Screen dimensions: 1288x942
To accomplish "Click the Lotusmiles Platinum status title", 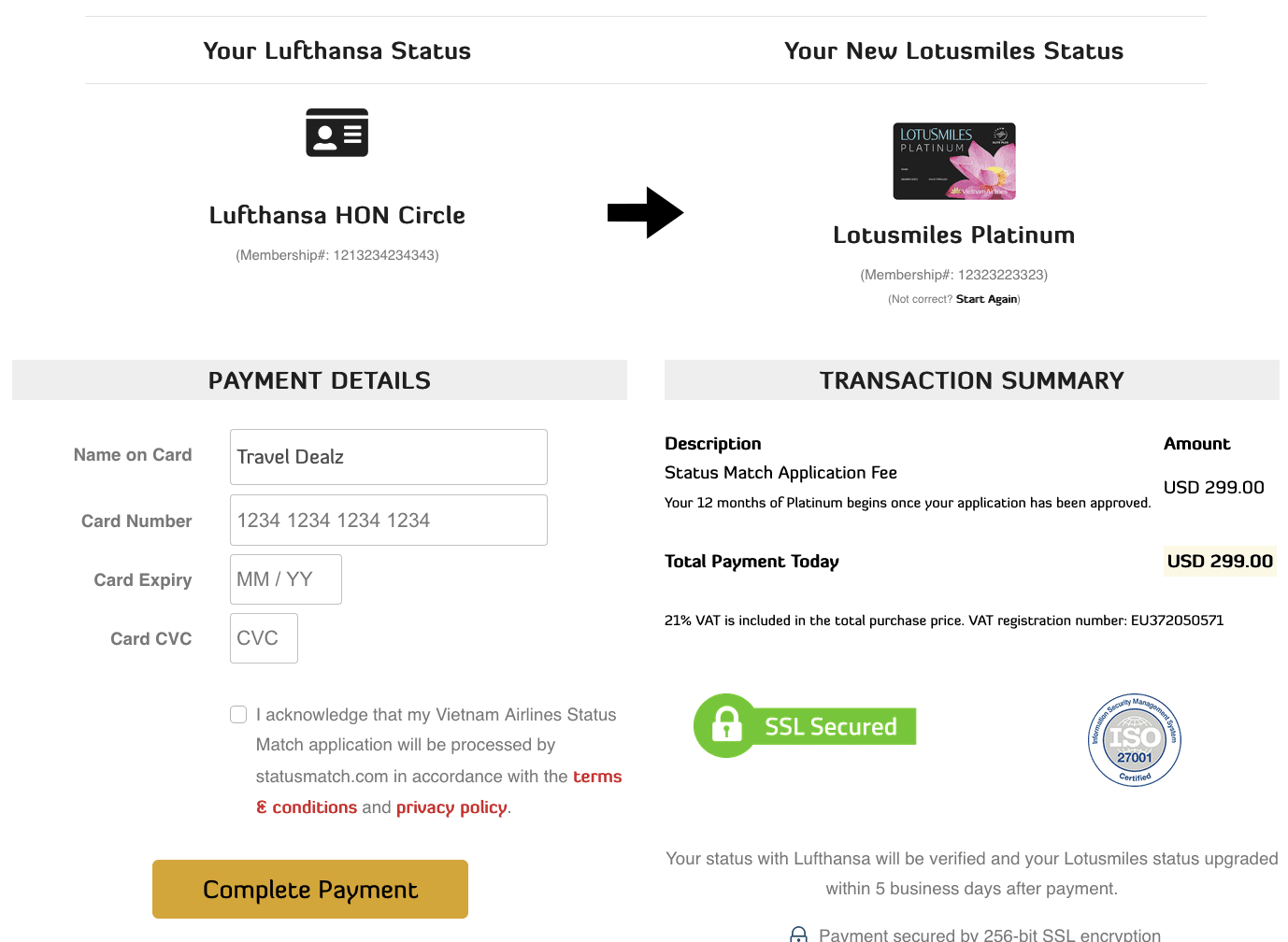I will pyautogui.click(x=953, y=235).
